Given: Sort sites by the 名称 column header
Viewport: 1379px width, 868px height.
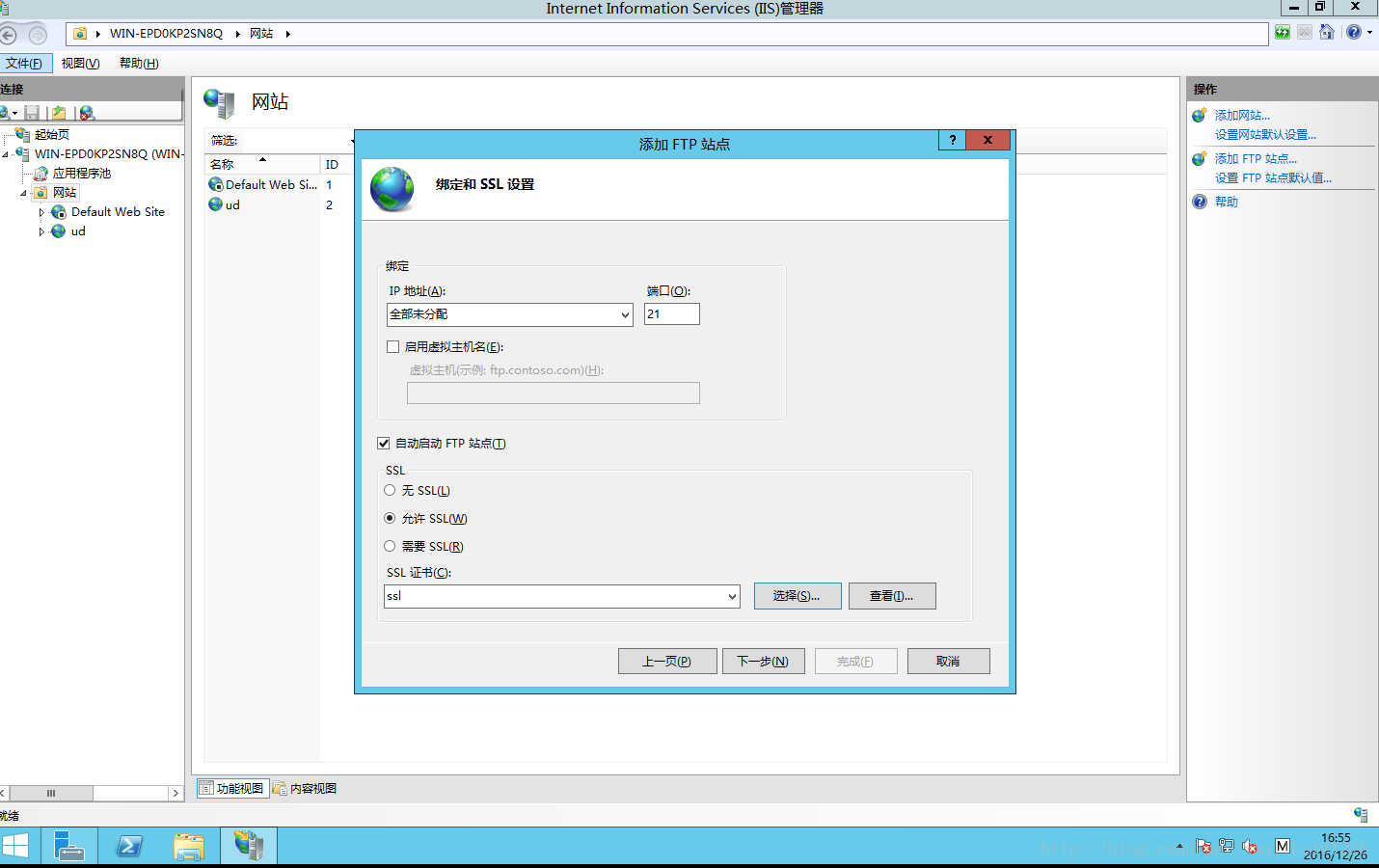Looking at the screenshot, I should tap(261, 164).
